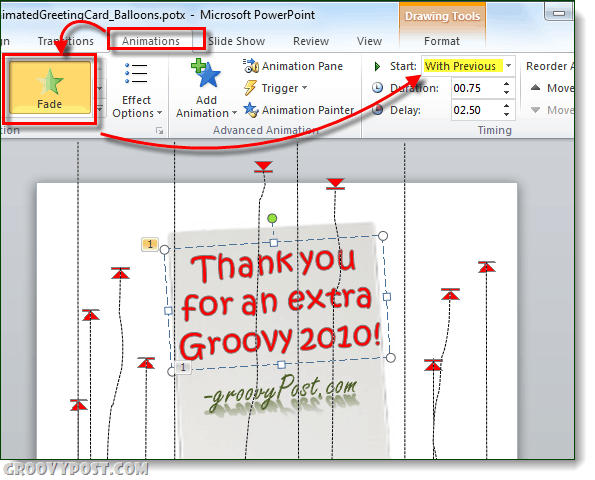
Task: Click the Duration clock icon
Action: [x=377, y=88]
